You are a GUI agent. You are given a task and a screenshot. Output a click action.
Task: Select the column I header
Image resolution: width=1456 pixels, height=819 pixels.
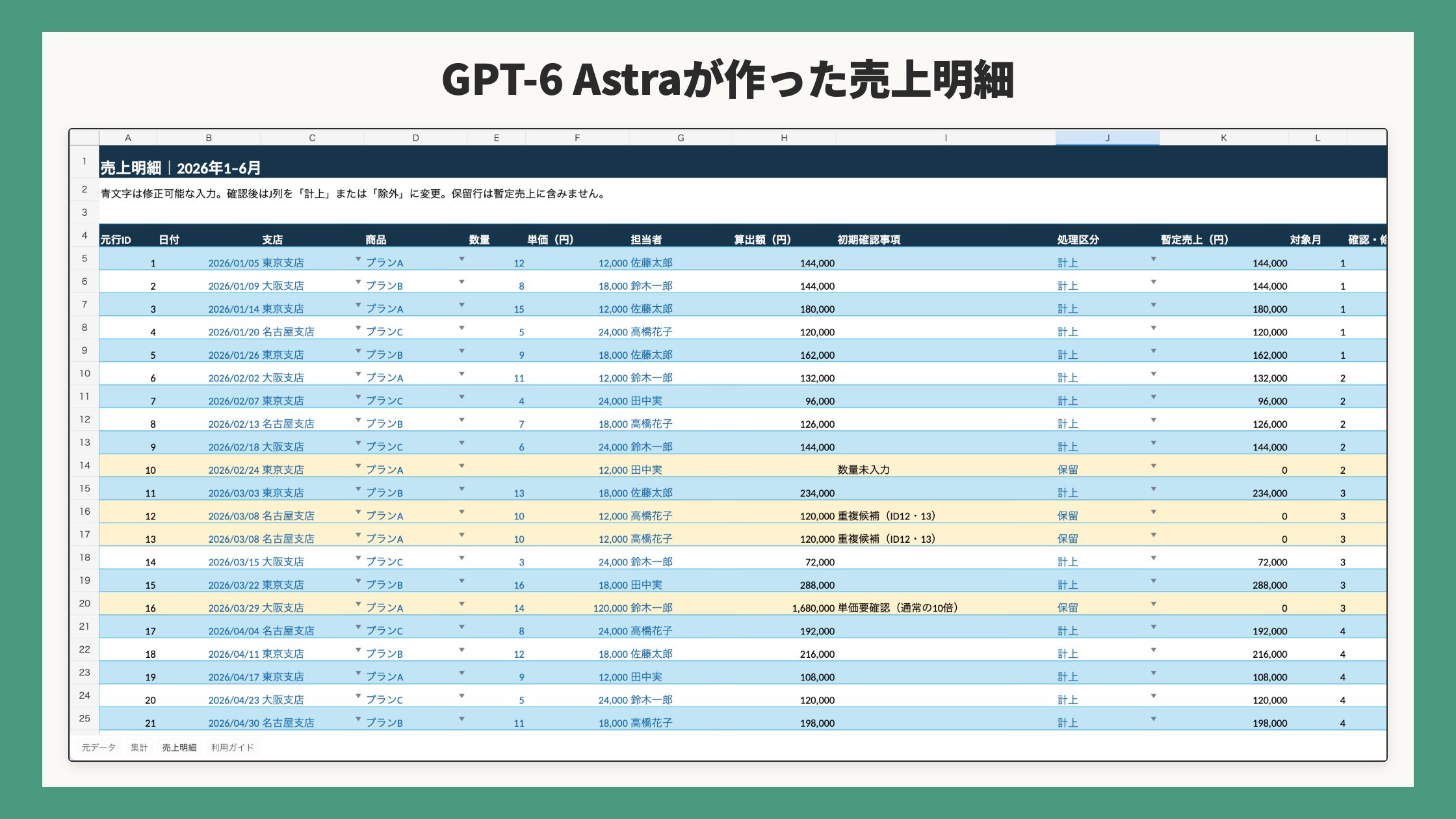tap(946, 138)
